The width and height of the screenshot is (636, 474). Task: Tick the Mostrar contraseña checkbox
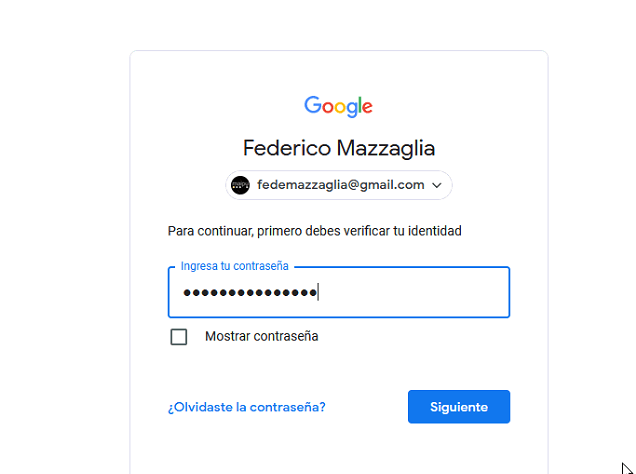pyautogui.click(x=179, y=337)
